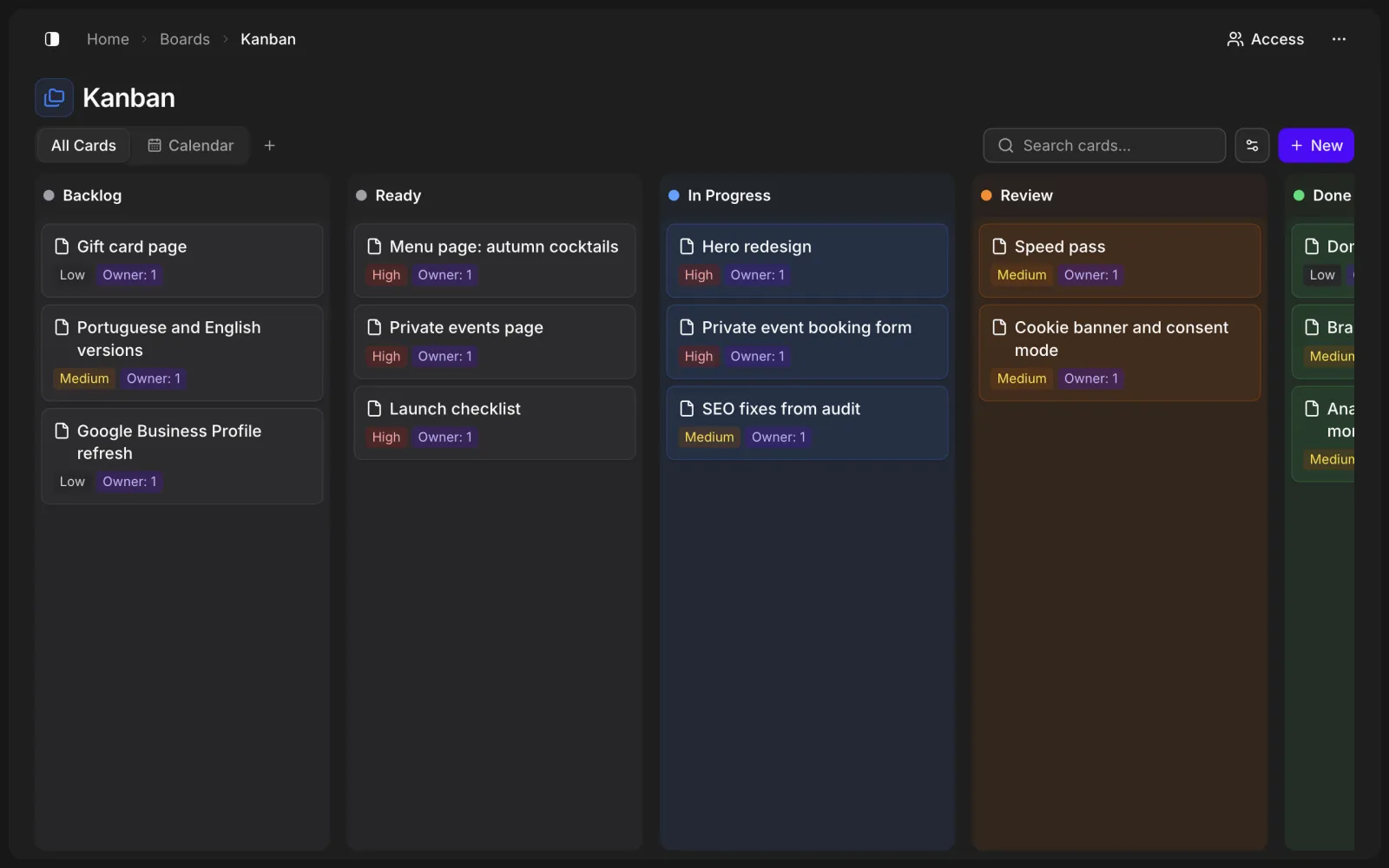Viewport: 1389px width, 868px height.
Task: Switch to the Calendar view tab
Action: 190,146
